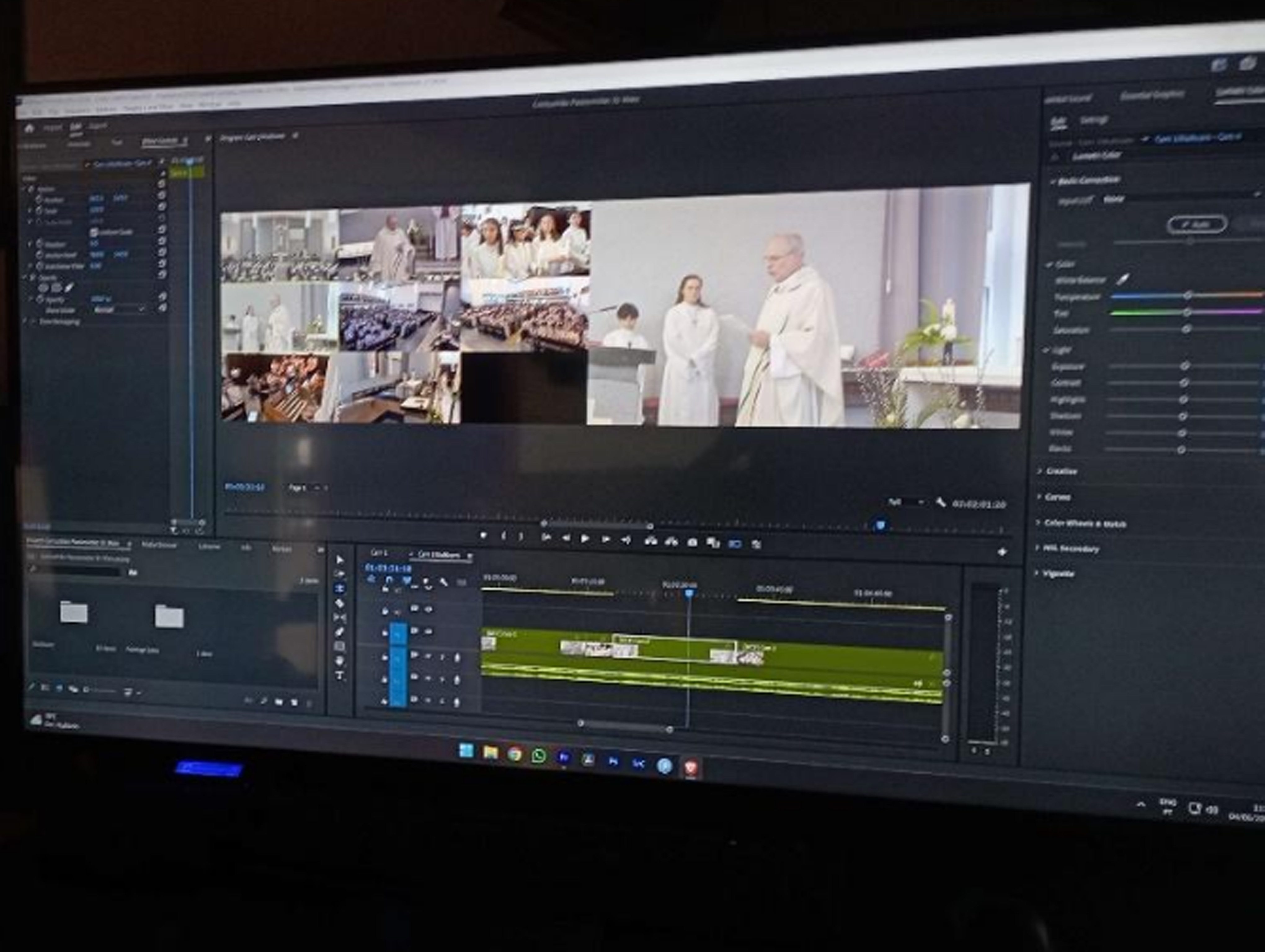Select the Selection arrow tool

[340, 559]
